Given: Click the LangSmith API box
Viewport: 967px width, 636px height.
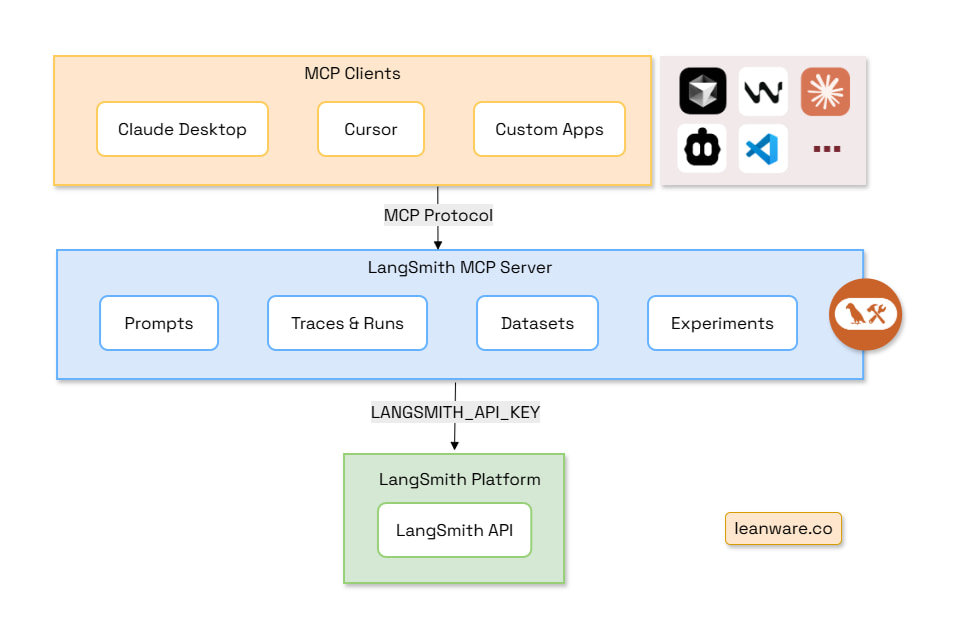Looking at the screenshot, I should (x=455, y=530).
